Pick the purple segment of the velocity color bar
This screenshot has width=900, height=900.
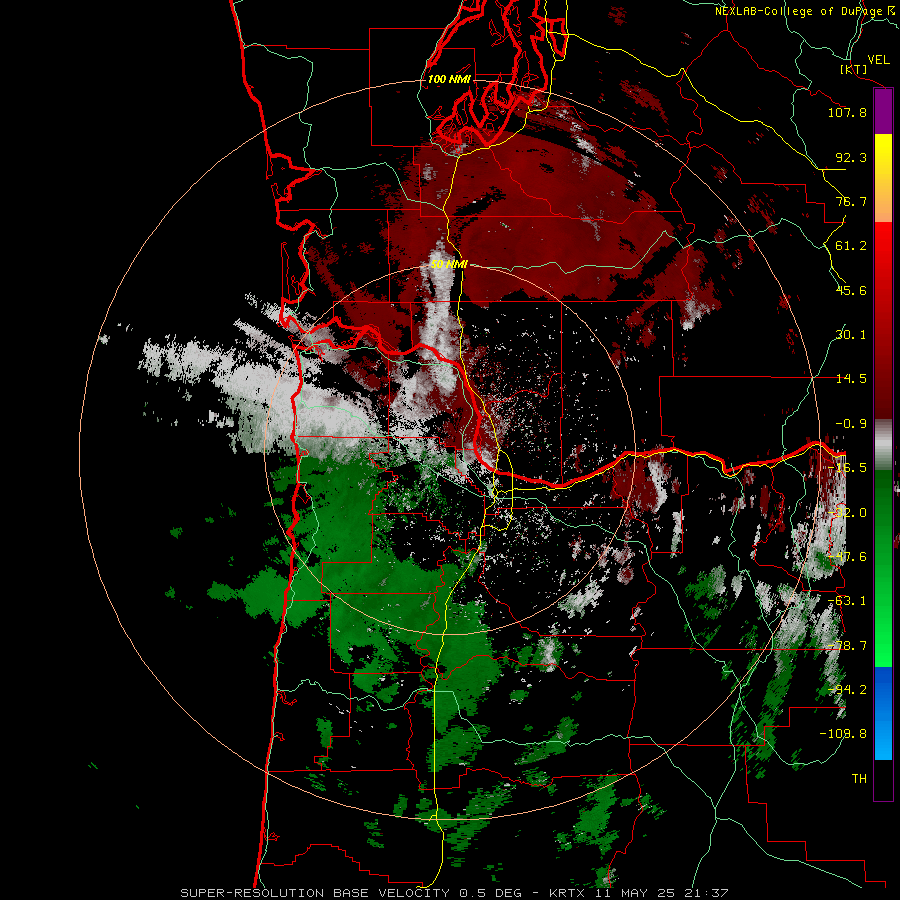[x=883, y=112]
